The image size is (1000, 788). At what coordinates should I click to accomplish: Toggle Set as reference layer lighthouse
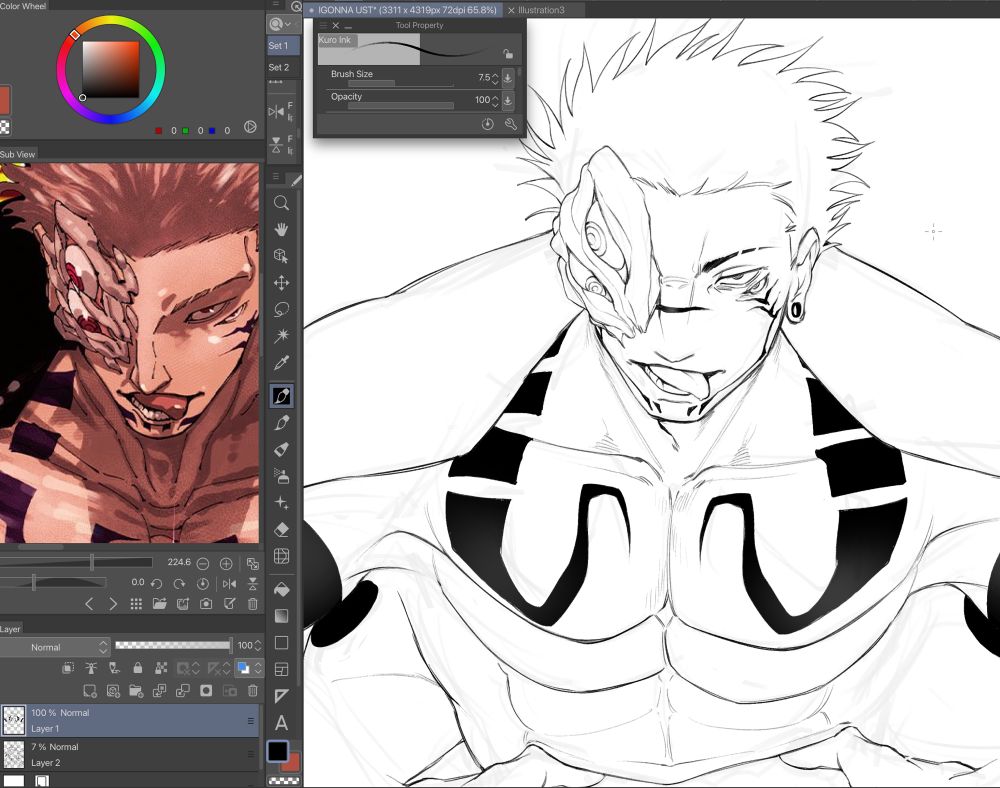click(x=91, y=668)
